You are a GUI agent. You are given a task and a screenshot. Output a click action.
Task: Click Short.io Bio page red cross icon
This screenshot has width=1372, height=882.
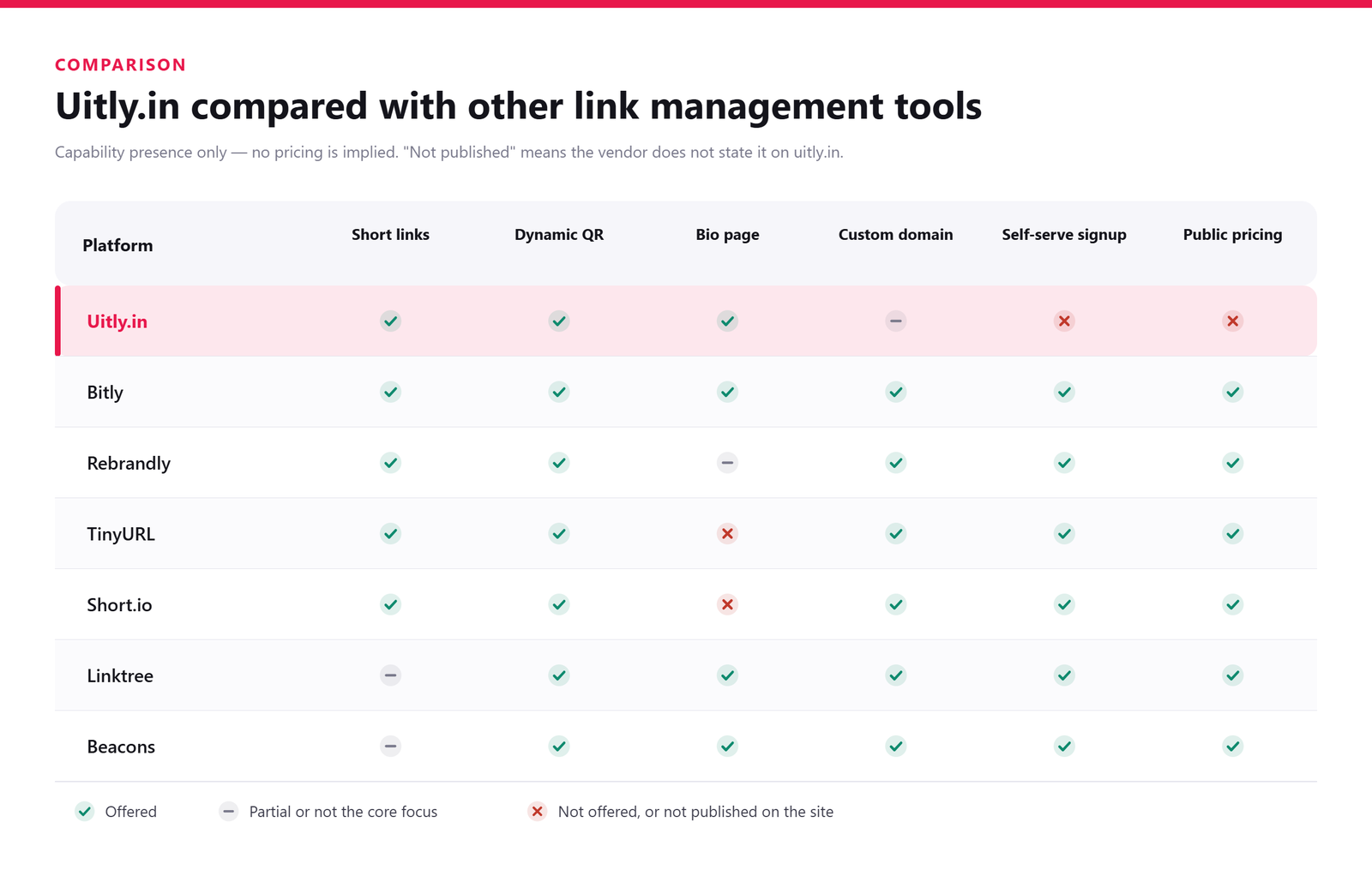pos(727,604)
